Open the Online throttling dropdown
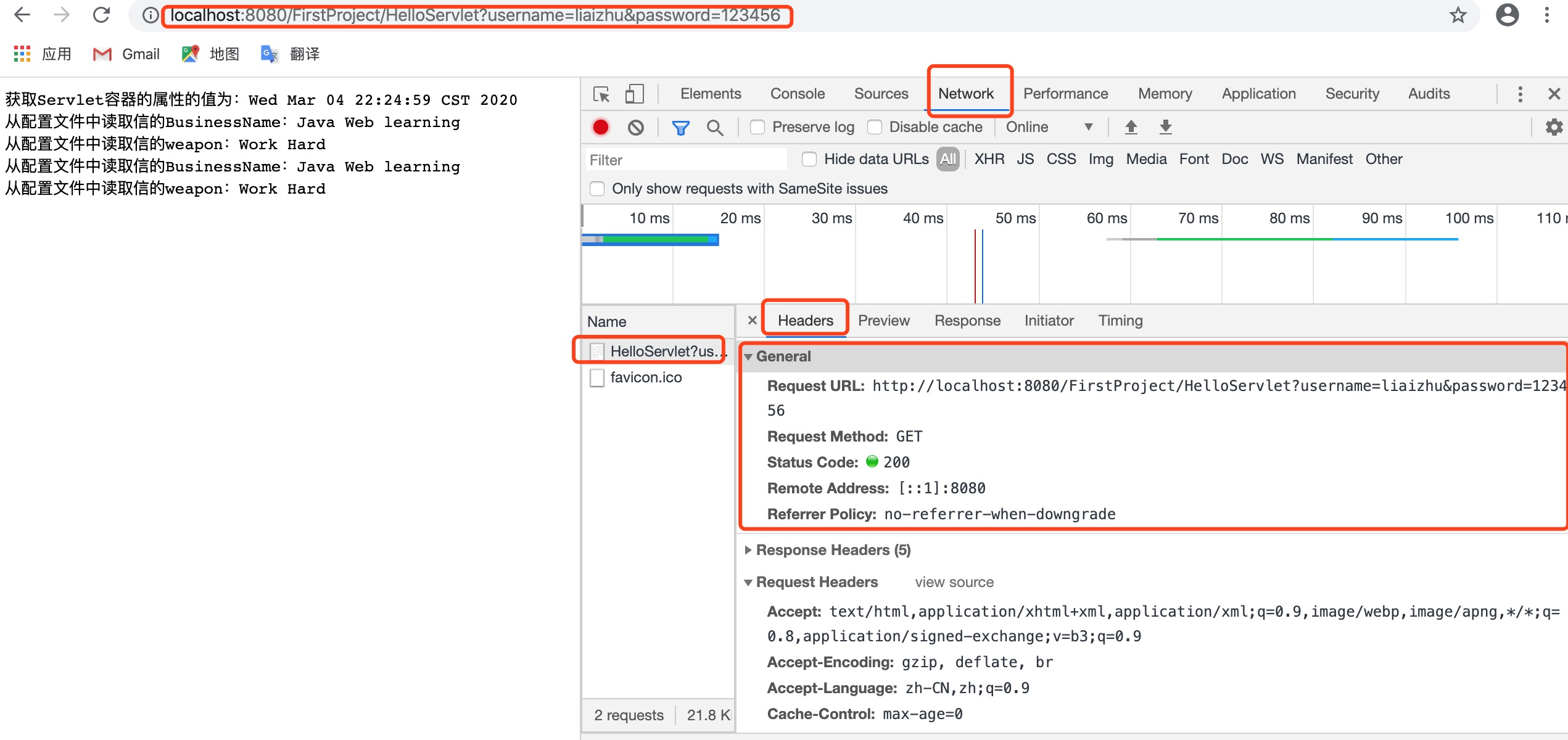 (1049, 128)
